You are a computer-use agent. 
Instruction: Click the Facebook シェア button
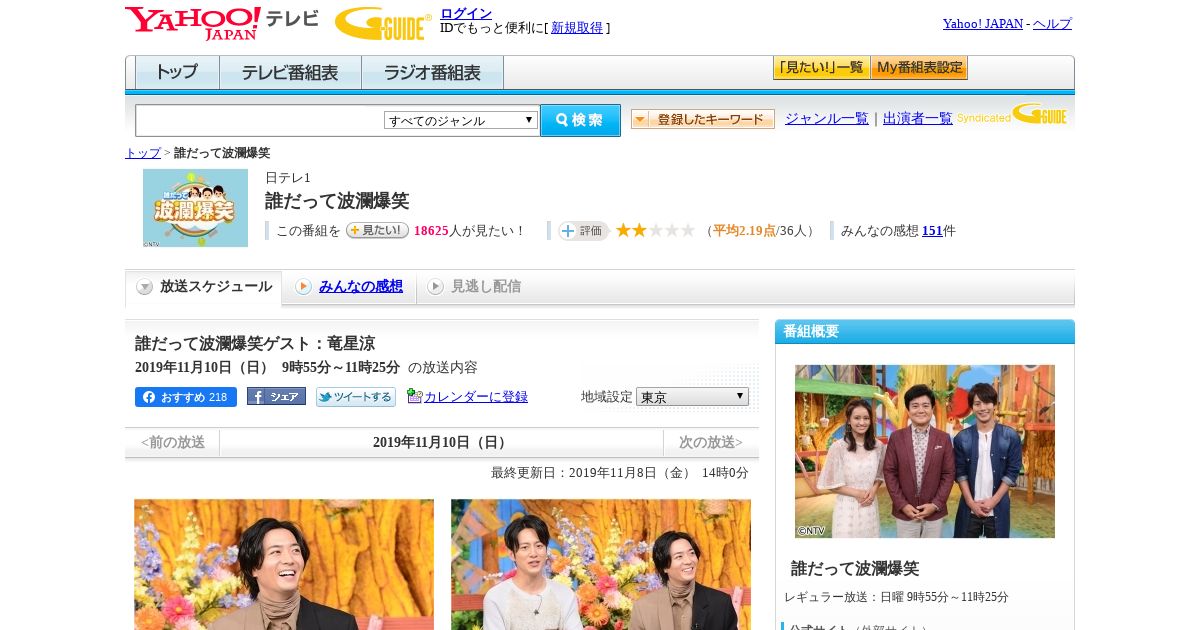click(x=276, y=397)
